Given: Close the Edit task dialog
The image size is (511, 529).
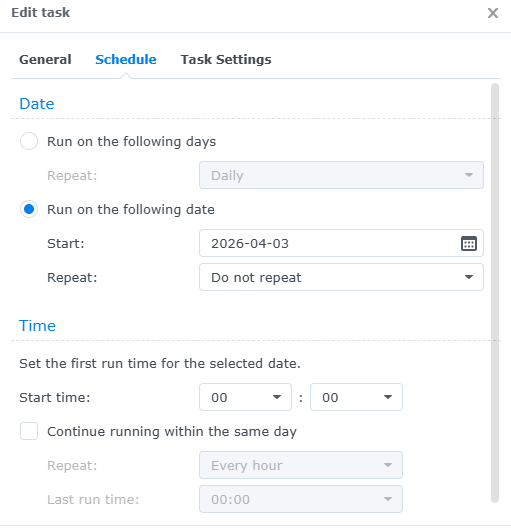Looking at the screenshot, I should (x=493, y=13).
